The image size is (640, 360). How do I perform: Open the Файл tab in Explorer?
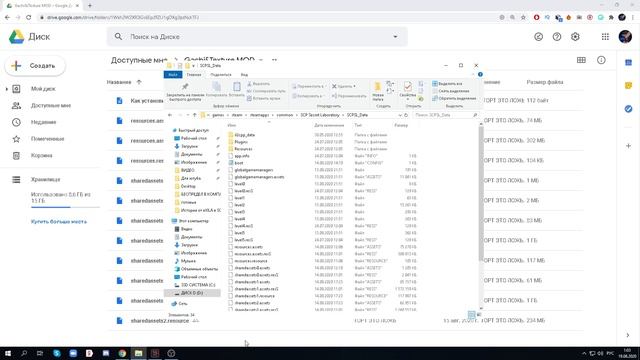click(173, 75)
